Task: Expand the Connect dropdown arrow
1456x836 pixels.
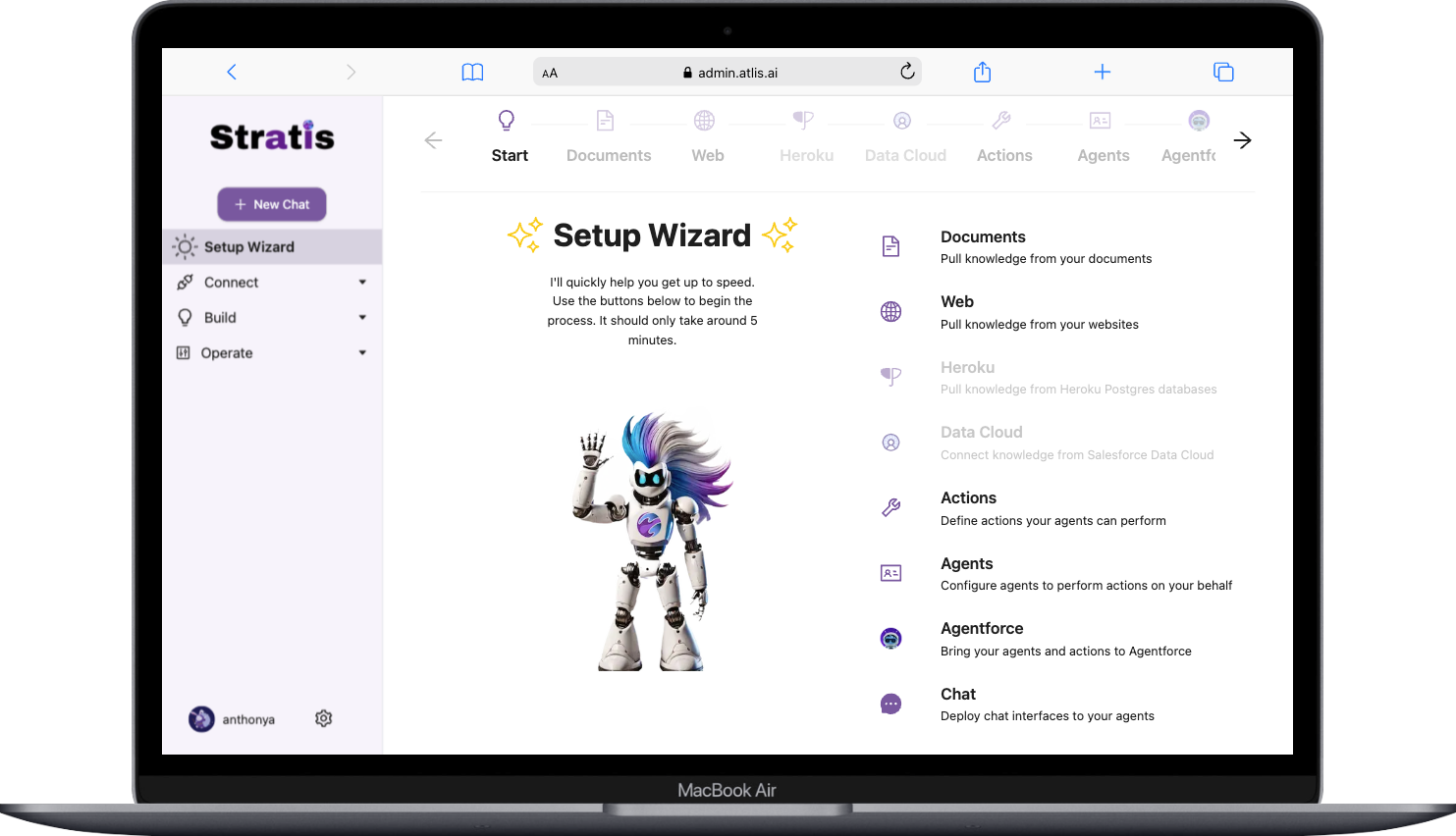Action: pos(362,282)
